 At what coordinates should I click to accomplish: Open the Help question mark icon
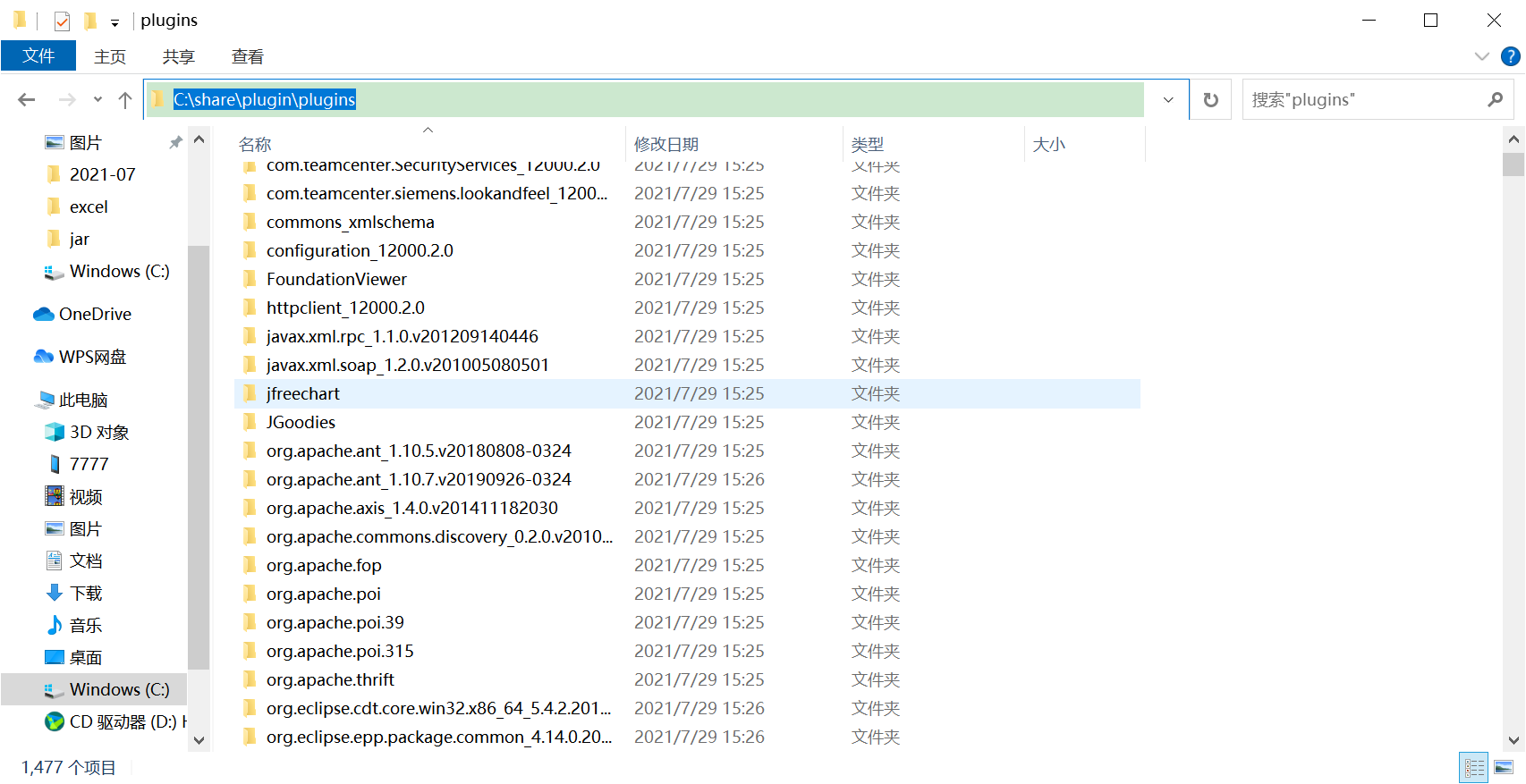point(1511,56)
